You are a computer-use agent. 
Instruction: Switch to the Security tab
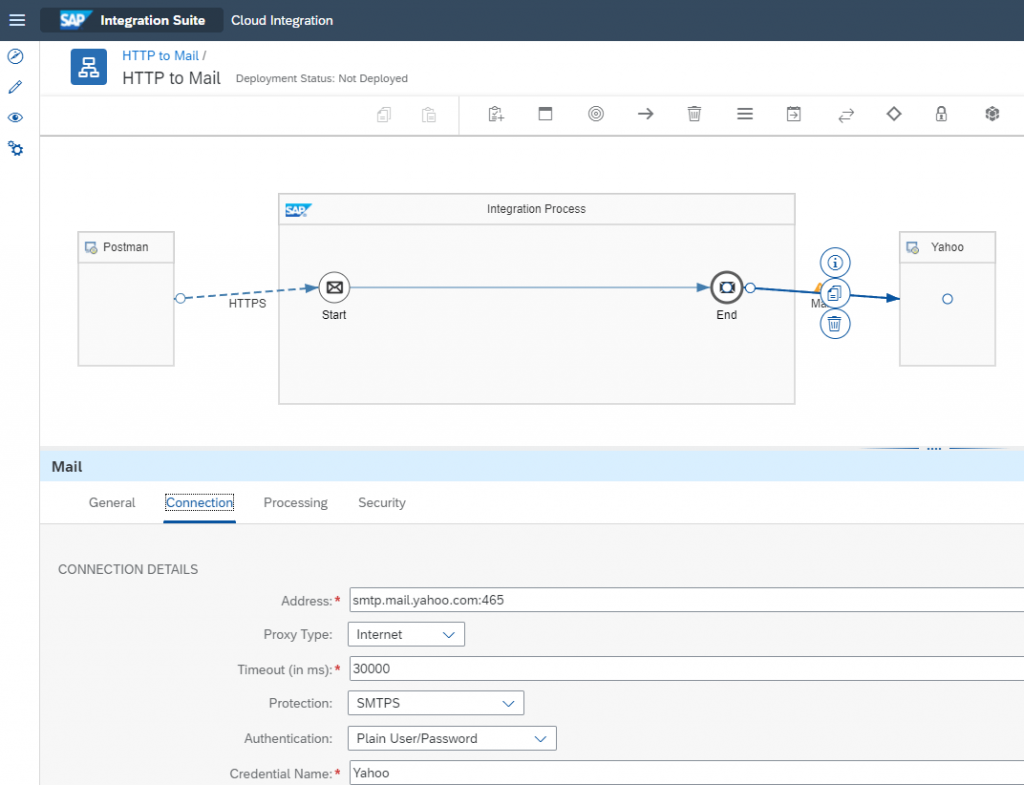pos(381,502)
